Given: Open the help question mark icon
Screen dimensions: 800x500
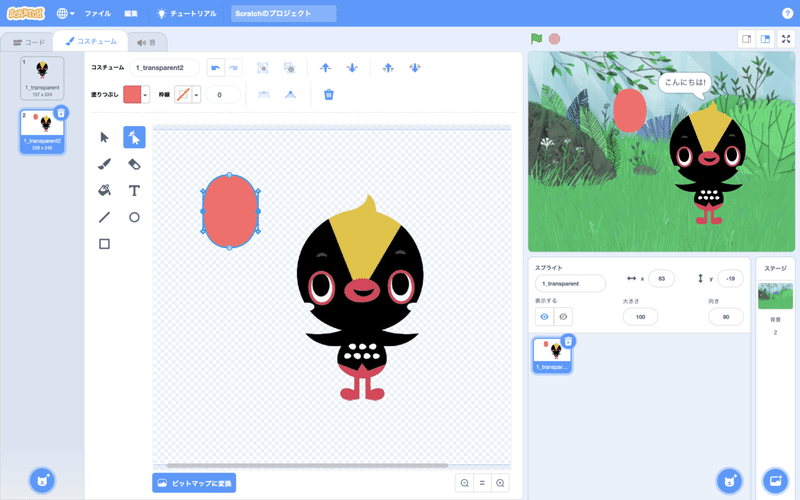Looking at the screenshot, I should [787, 13].
